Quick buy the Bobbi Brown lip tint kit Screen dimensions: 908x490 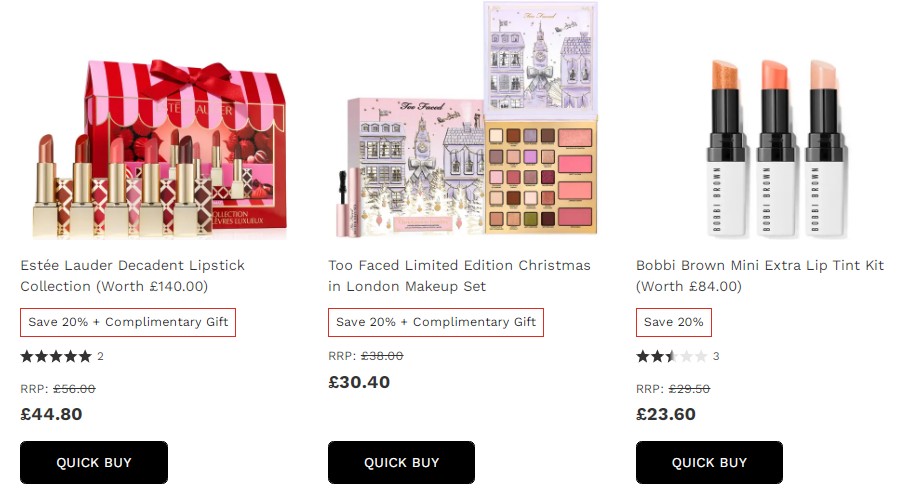[709, 462]
